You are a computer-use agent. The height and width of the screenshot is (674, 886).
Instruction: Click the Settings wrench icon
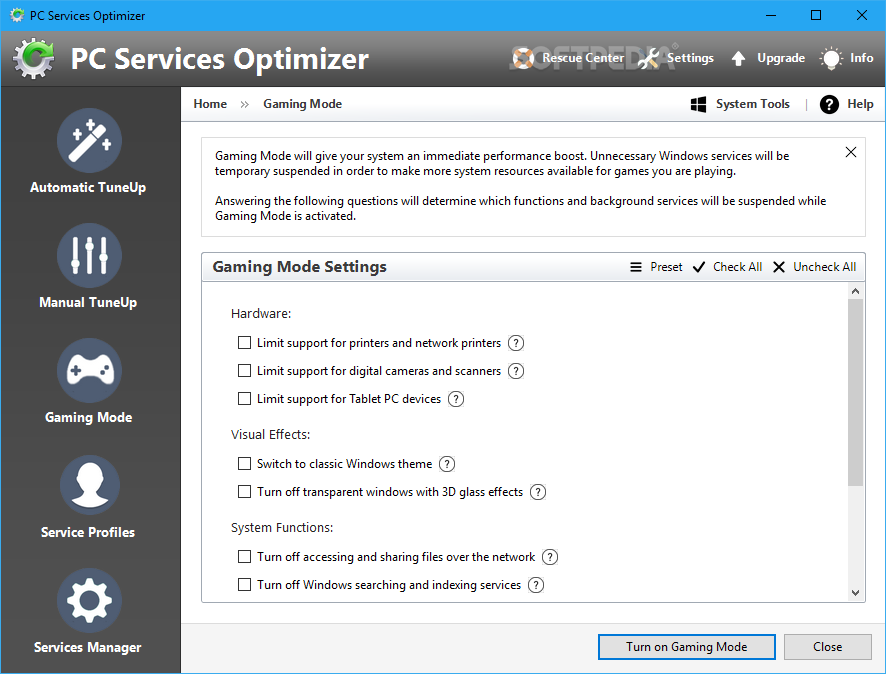click(649, 58)
